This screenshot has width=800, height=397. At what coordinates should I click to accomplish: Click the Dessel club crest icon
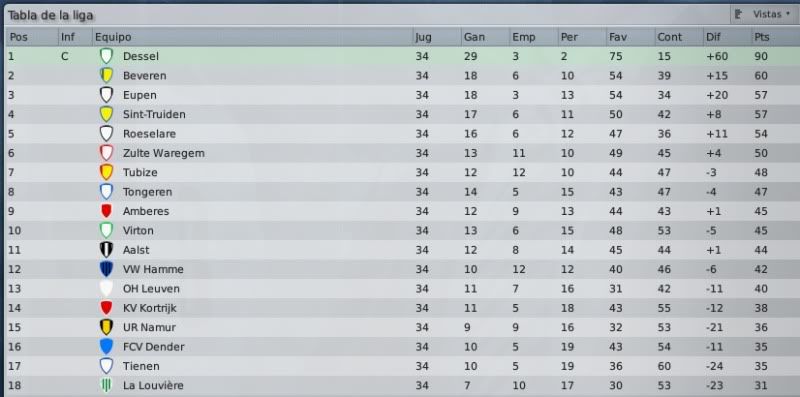[106, 56]
